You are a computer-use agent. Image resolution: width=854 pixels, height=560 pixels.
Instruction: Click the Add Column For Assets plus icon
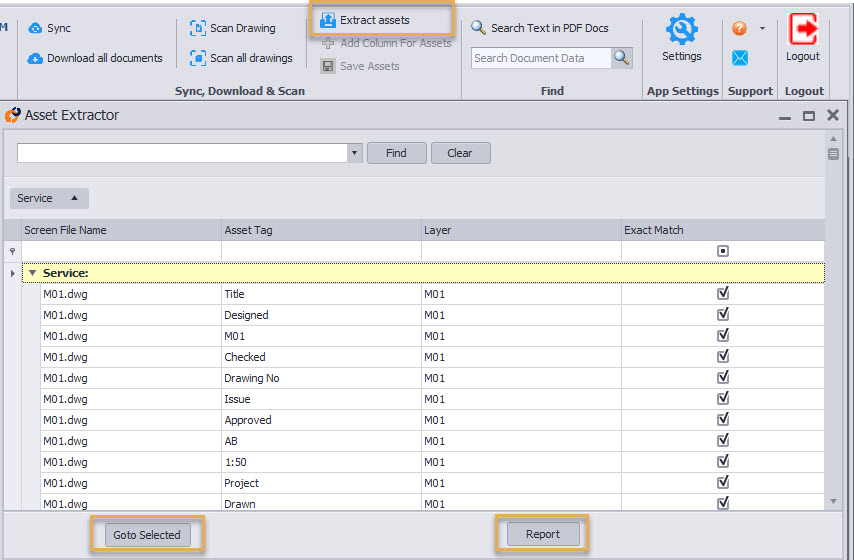click(328, 43)
